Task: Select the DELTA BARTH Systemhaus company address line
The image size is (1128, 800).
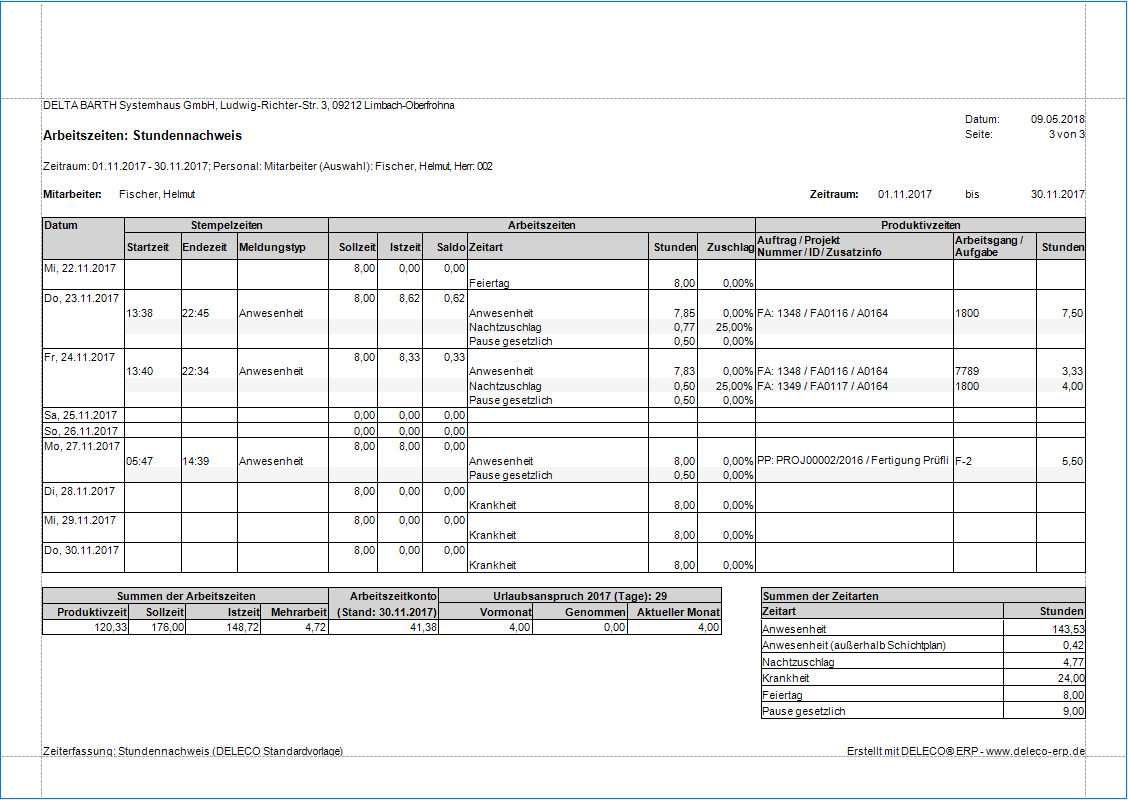Action: click(248, 105)
